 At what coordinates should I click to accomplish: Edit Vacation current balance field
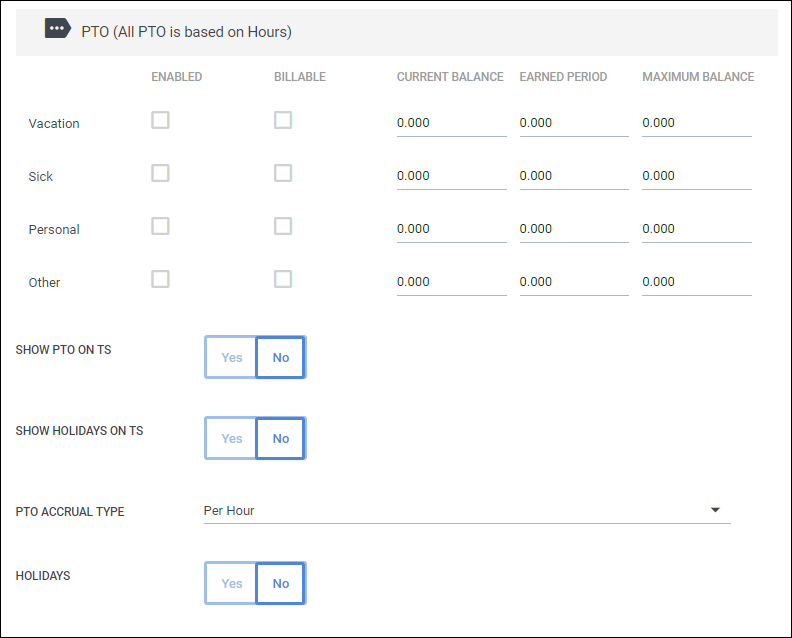452,123
